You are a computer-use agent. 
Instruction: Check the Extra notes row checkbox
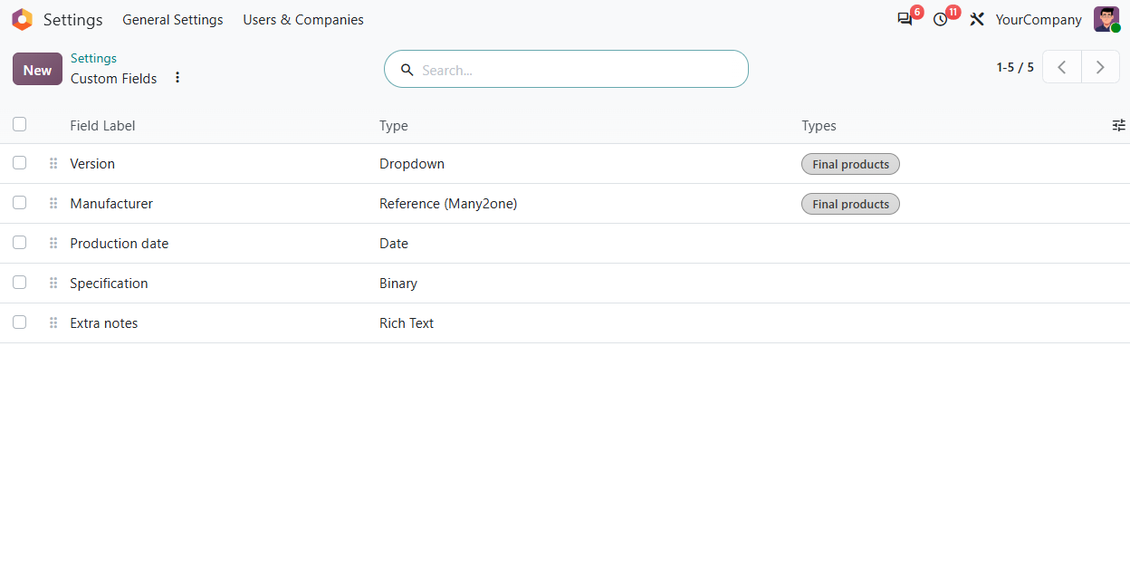click(x=19, y=322)
